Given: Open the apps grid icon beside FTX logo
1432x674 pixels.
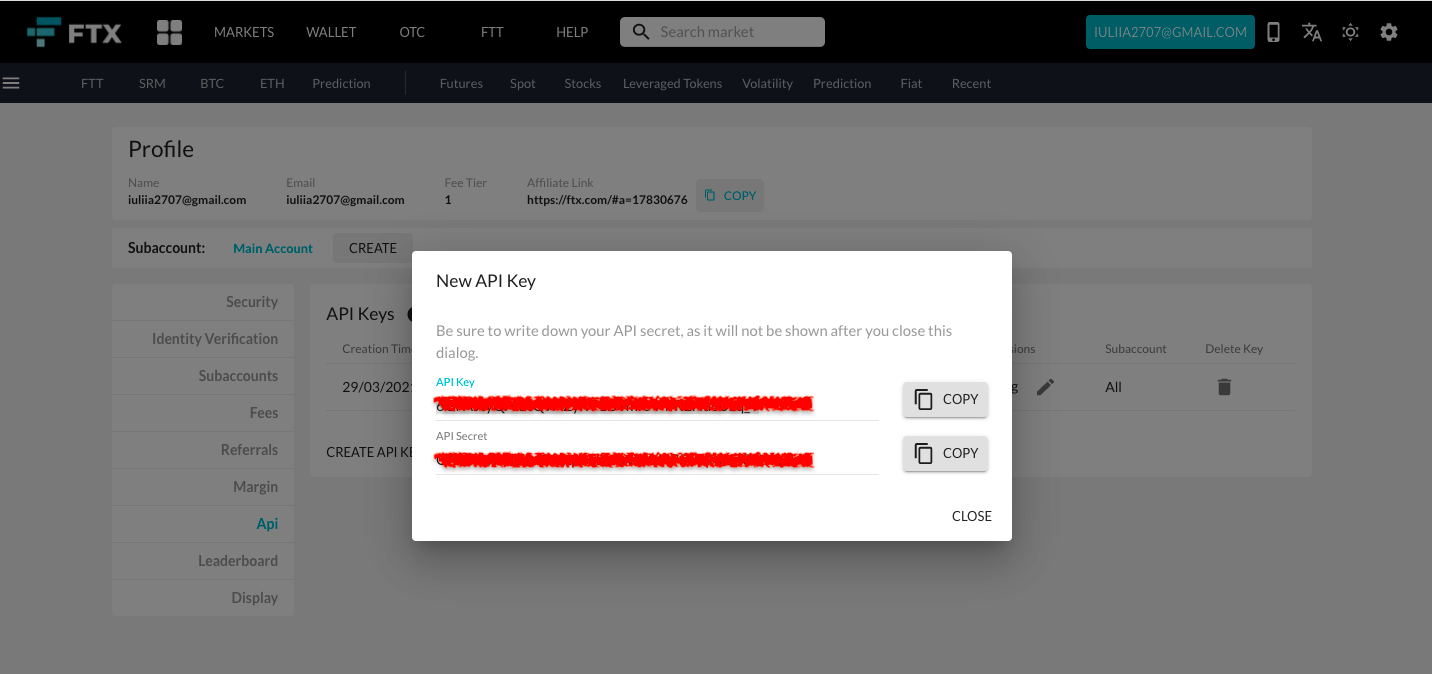Looking at the screenshot, I should tap(168, 31).
